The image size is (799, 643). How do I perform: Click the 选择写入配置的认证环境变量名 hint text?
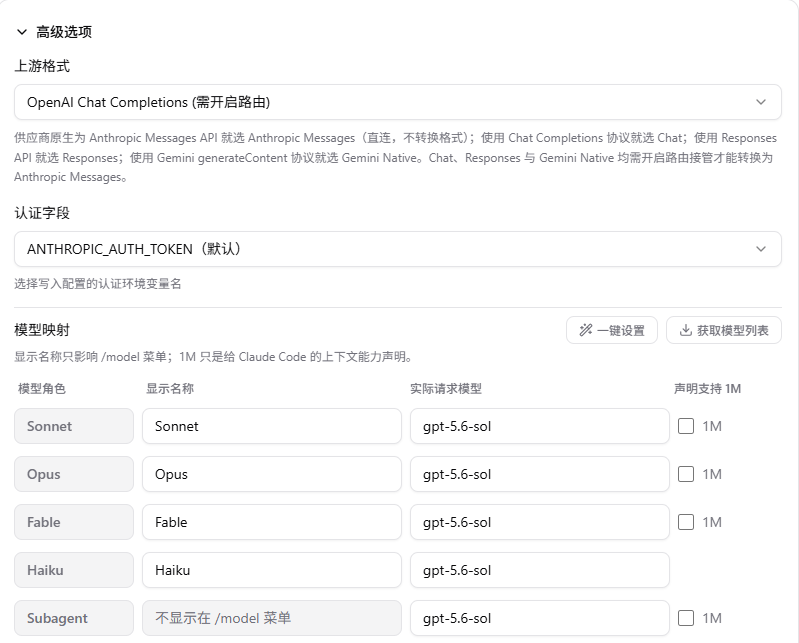click(x=97, y=284)
